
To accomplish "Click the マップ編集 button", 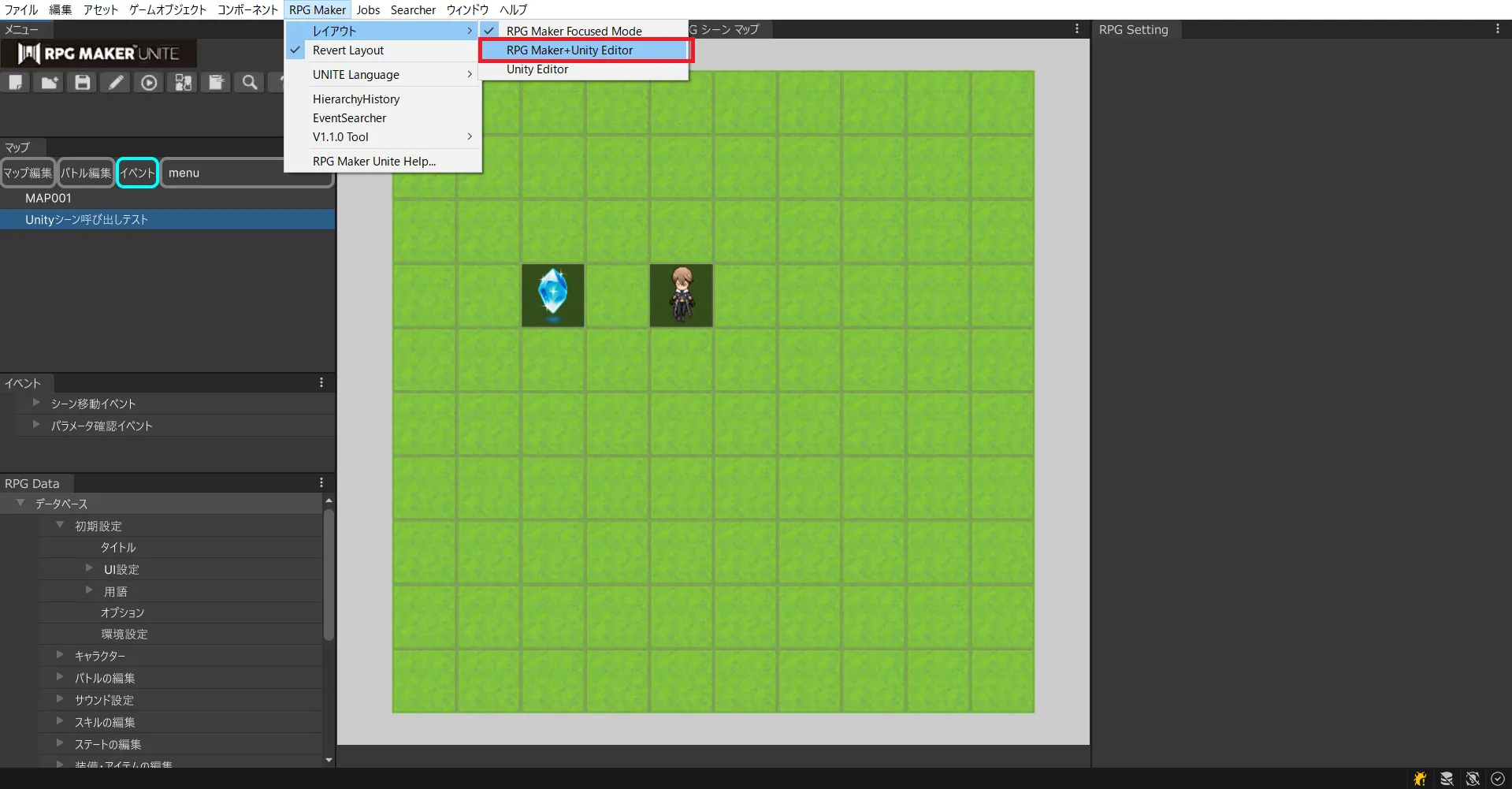I will pos(28,173).
